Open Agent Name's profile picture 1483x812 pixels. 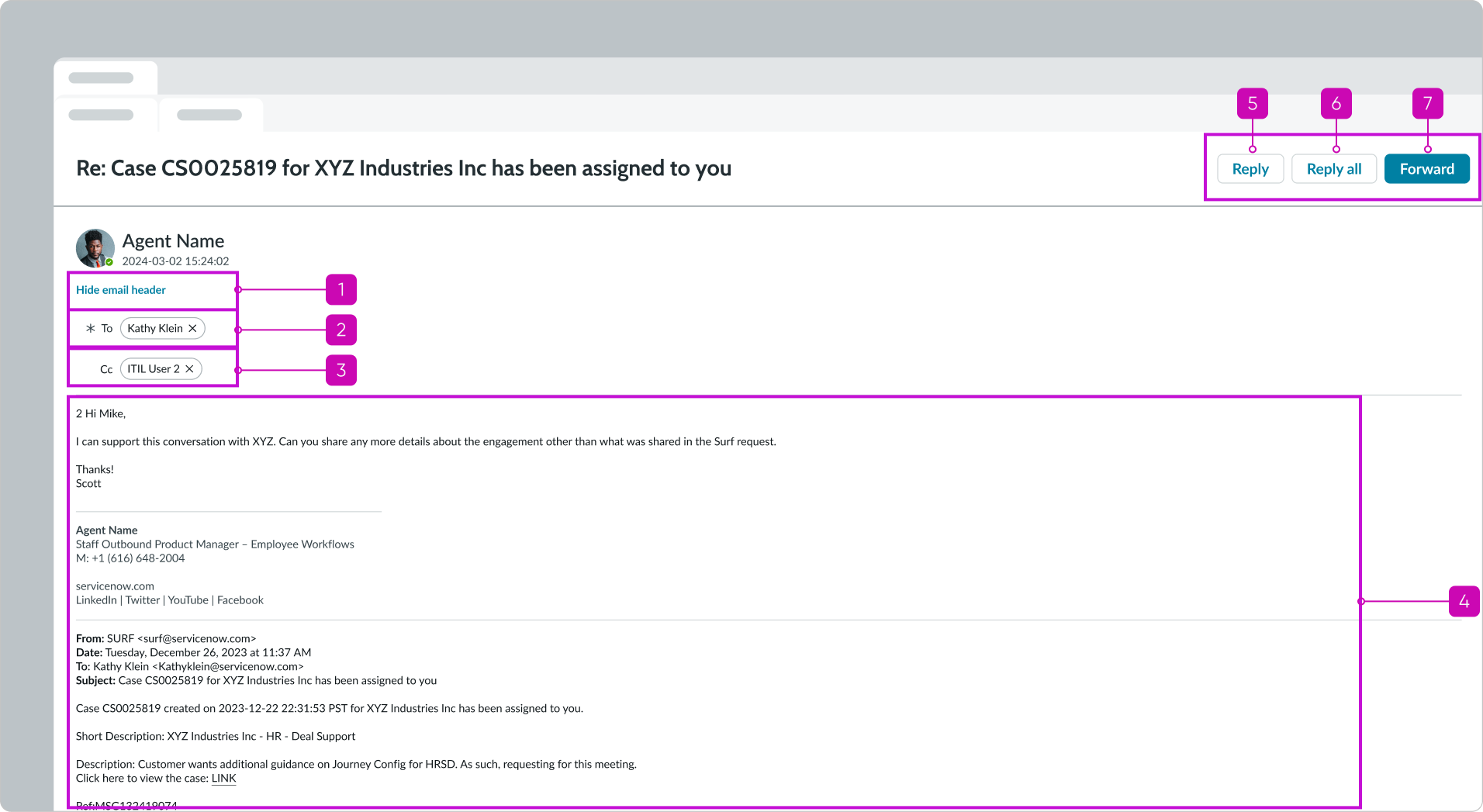pos(95,247)
